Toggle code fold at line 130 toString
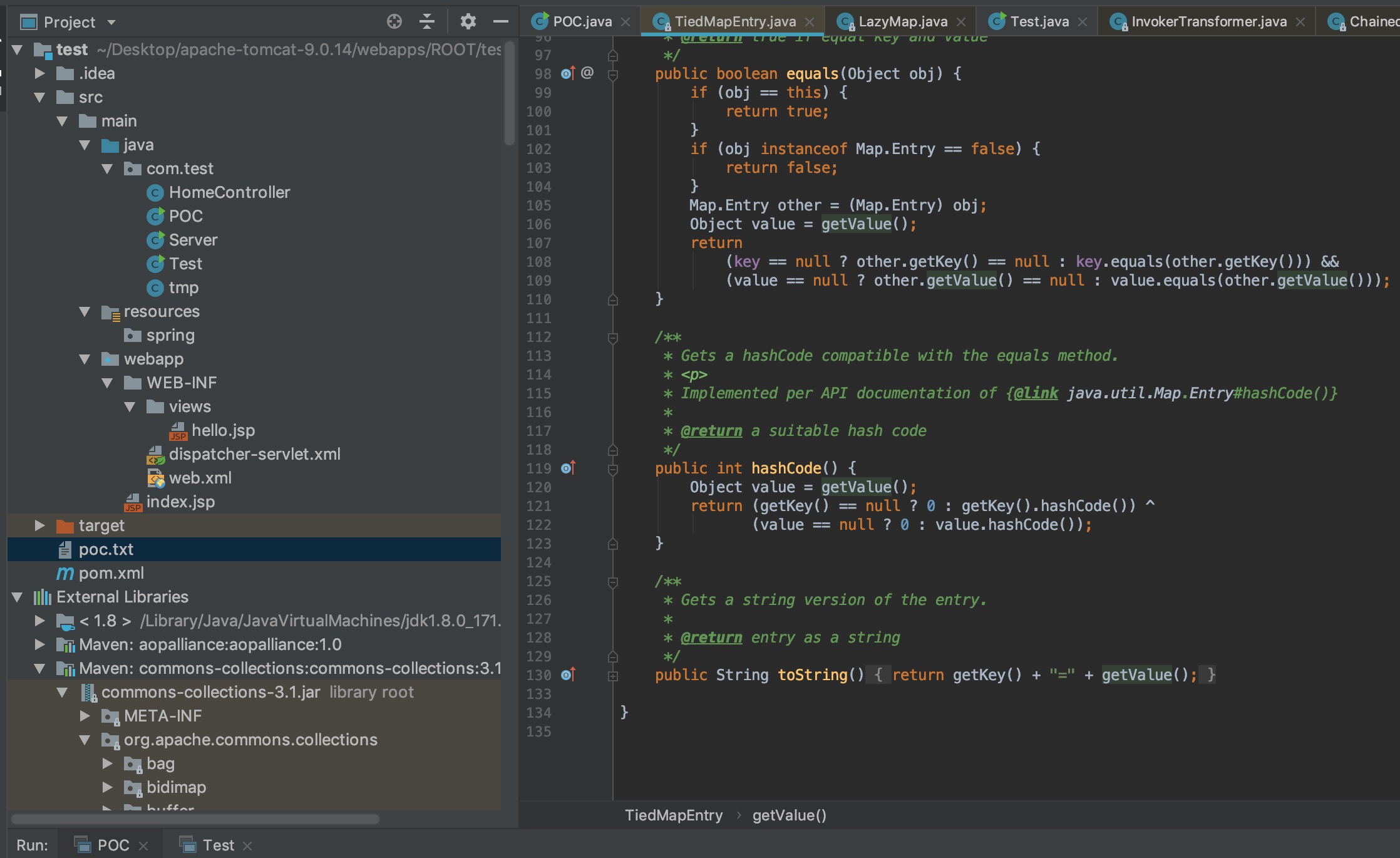The width and height of the screenshot is (1400, 858). pyautogui.click(x=613, y=676)
